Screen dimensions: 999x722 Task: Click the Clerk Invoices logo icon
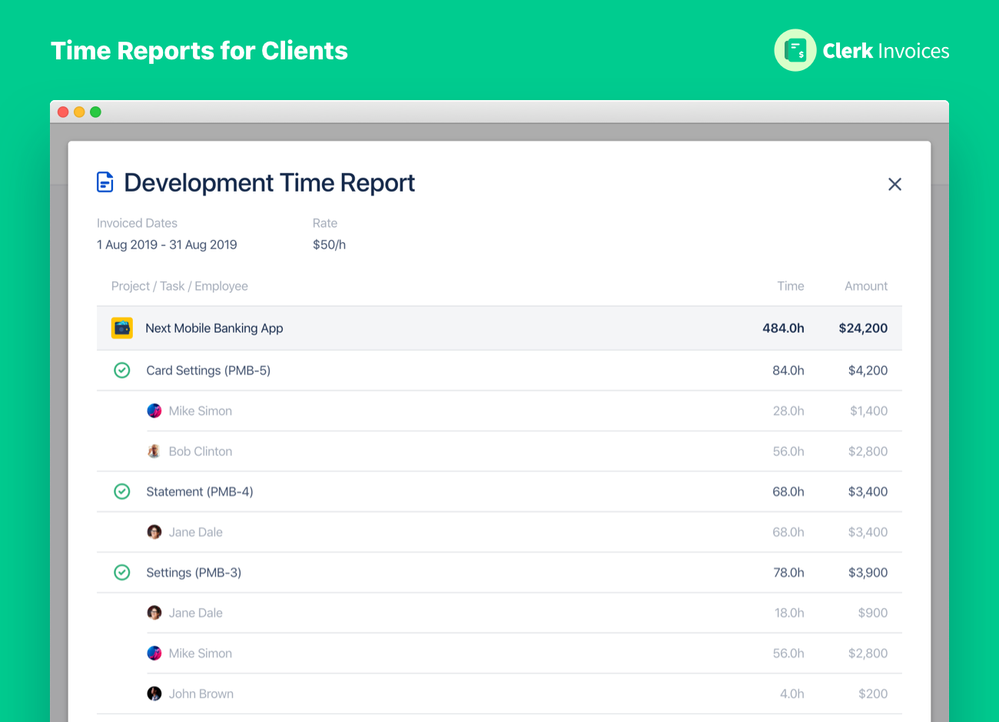pyautogui.click(x=794, y=50)
